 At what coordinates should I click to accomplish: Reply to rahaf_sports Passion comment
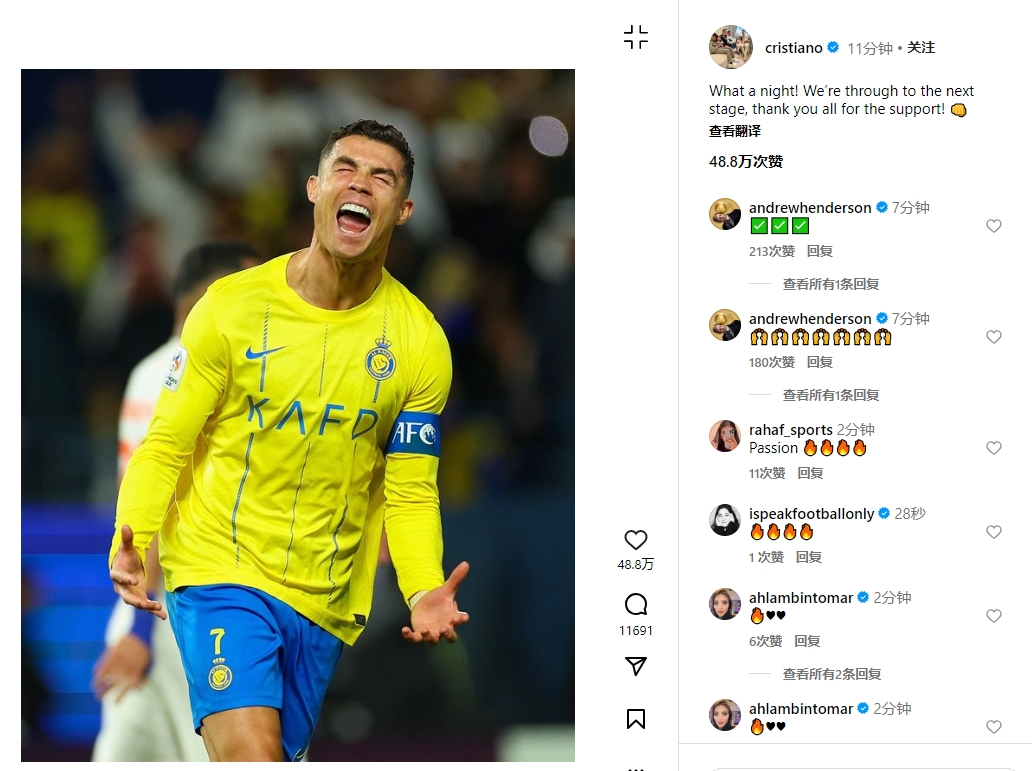point(810,473)
